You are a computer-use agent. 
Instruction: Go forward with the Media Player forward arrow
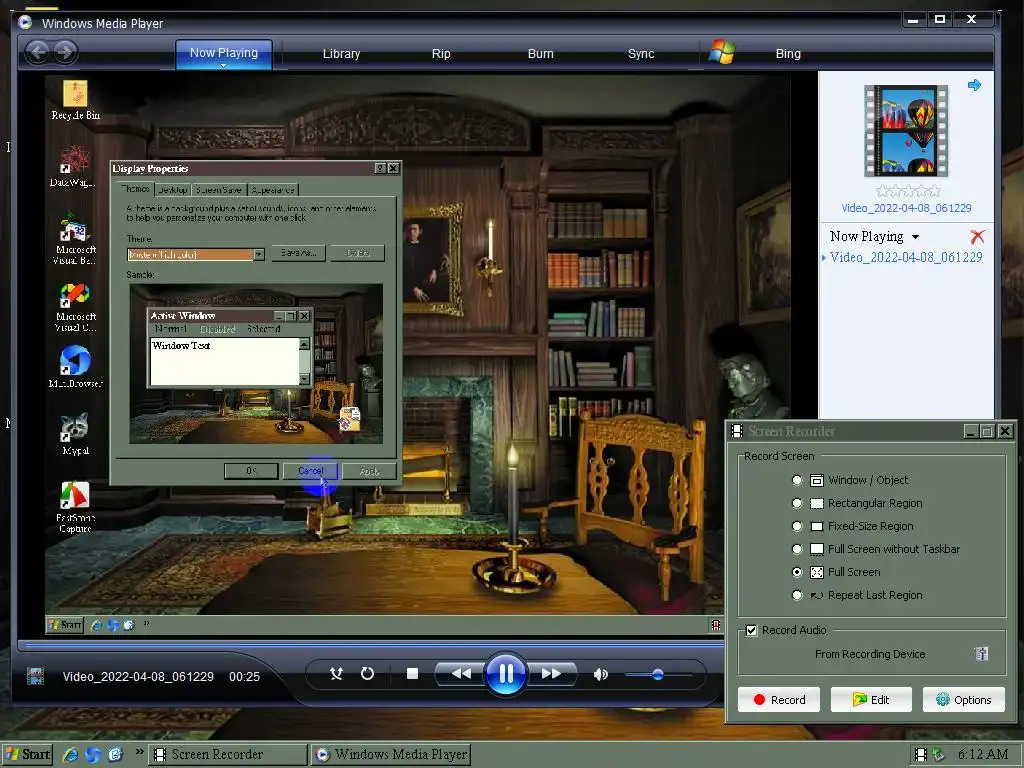click(65, 52)
